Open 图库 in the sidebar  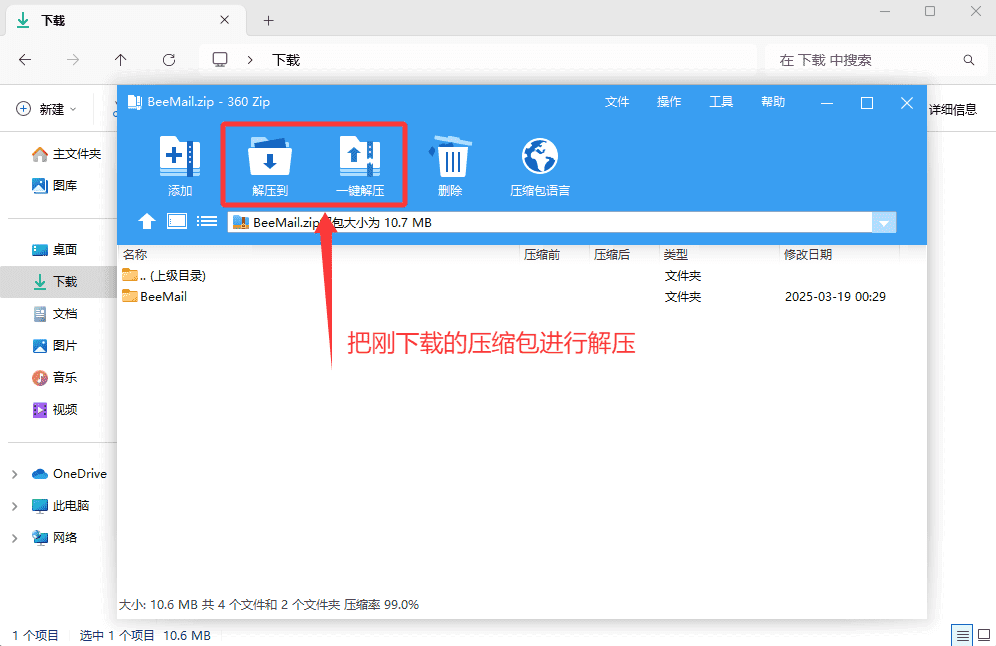pos(55,185)
